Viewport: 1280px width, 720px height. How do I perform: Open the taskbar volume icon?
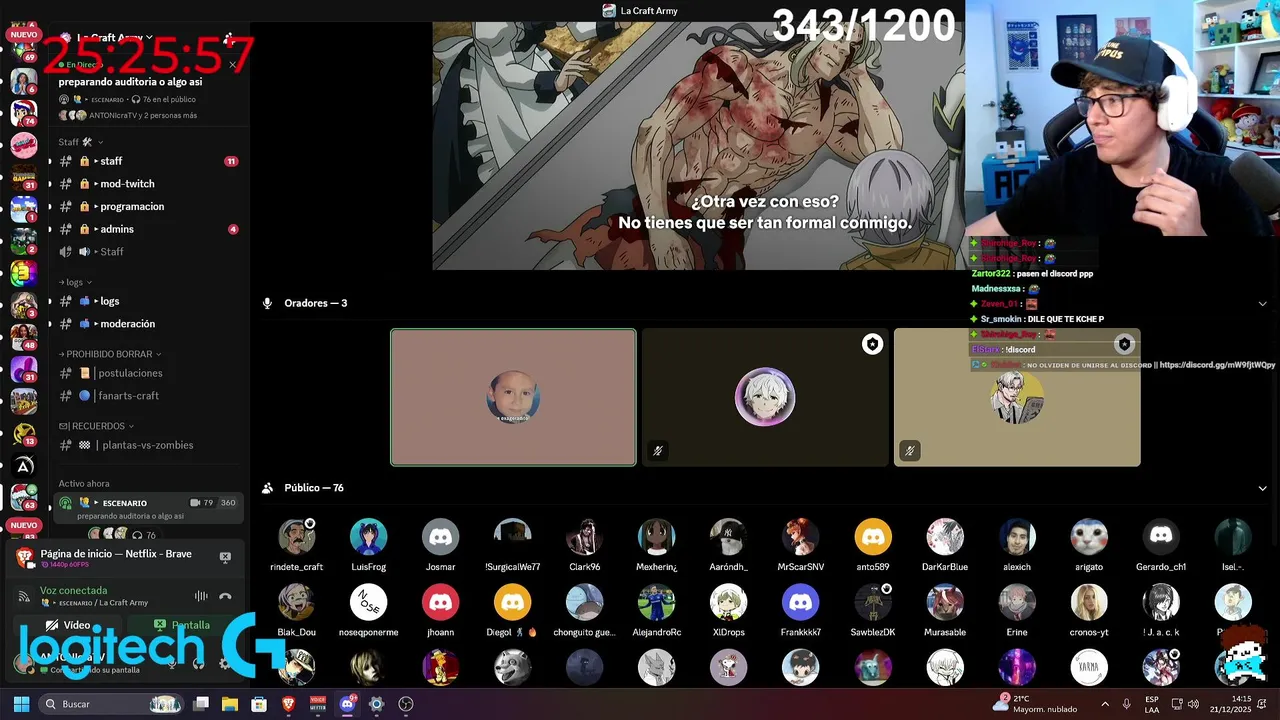pos(1193,704)
